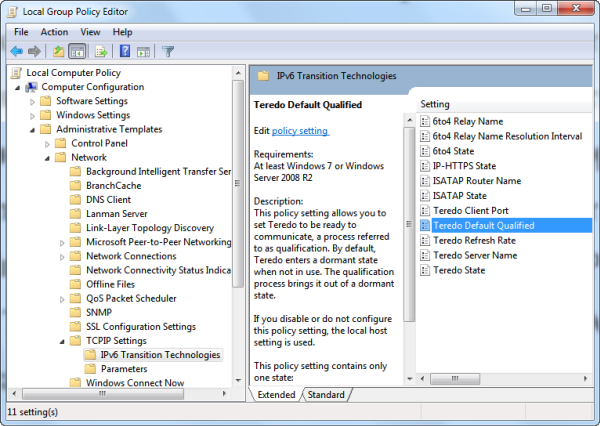Expand Microsoft Peer-to-Peer Networking node
Screen dimensions: 600x426
62,243
